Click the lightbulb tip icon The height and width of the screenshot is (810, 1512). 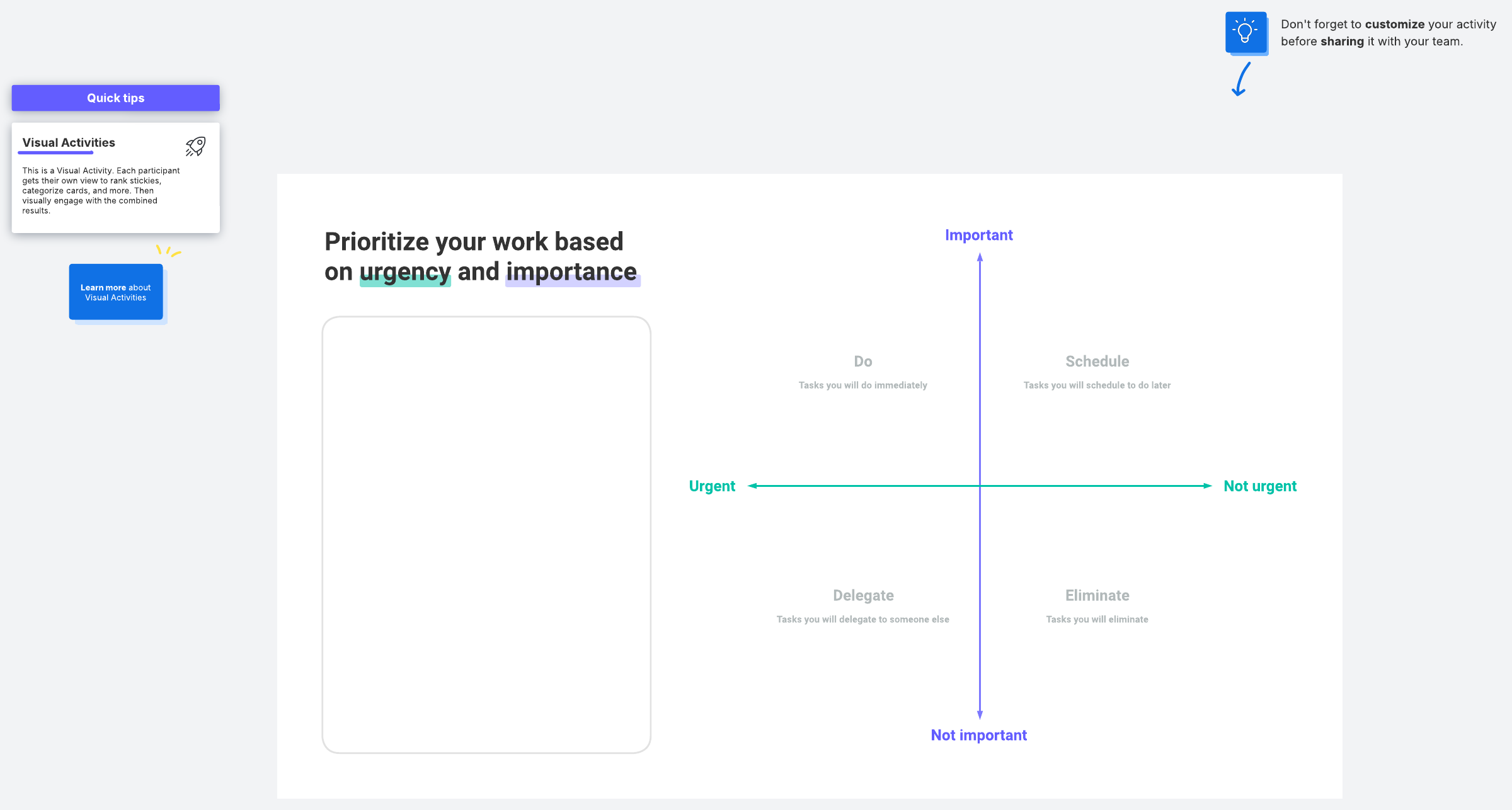[1246, 32]
